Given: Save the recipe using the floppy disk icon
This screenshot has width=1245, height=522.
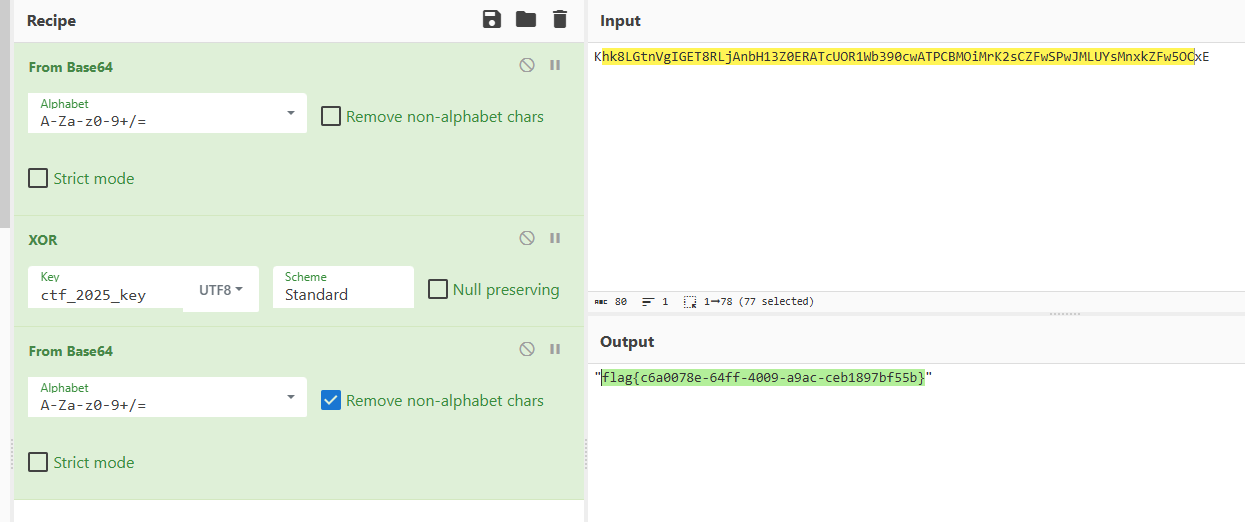Looking at the screenshot, I should (491, 20).
